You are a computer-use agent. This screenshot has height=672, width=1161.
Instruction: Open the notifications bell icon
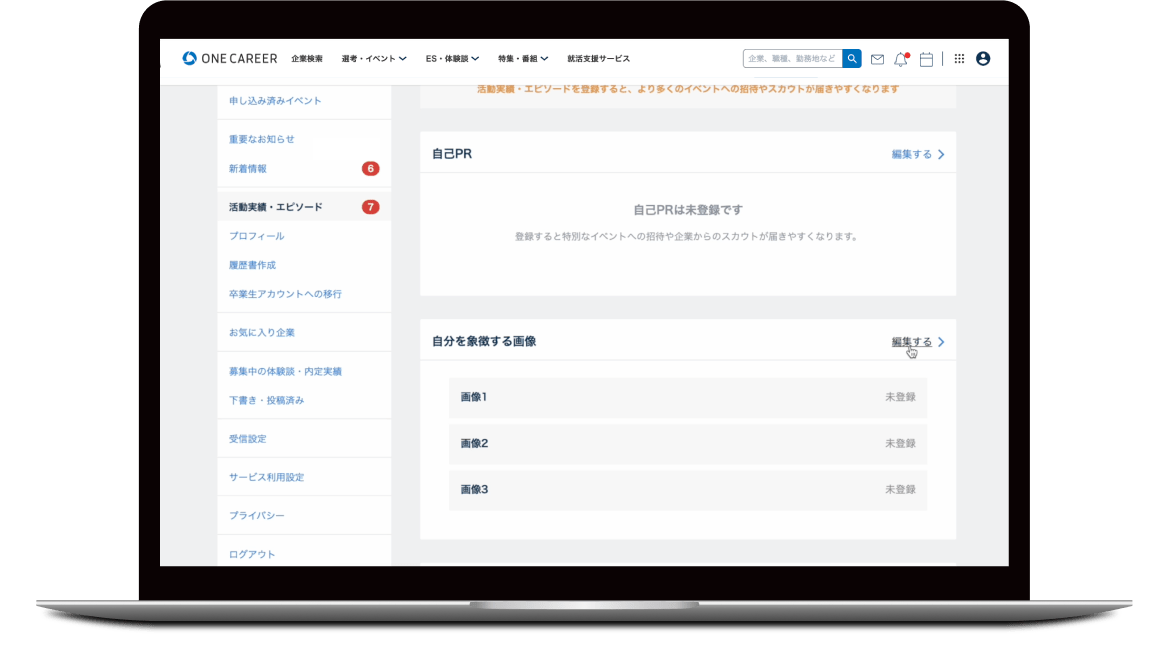[901, 59]
